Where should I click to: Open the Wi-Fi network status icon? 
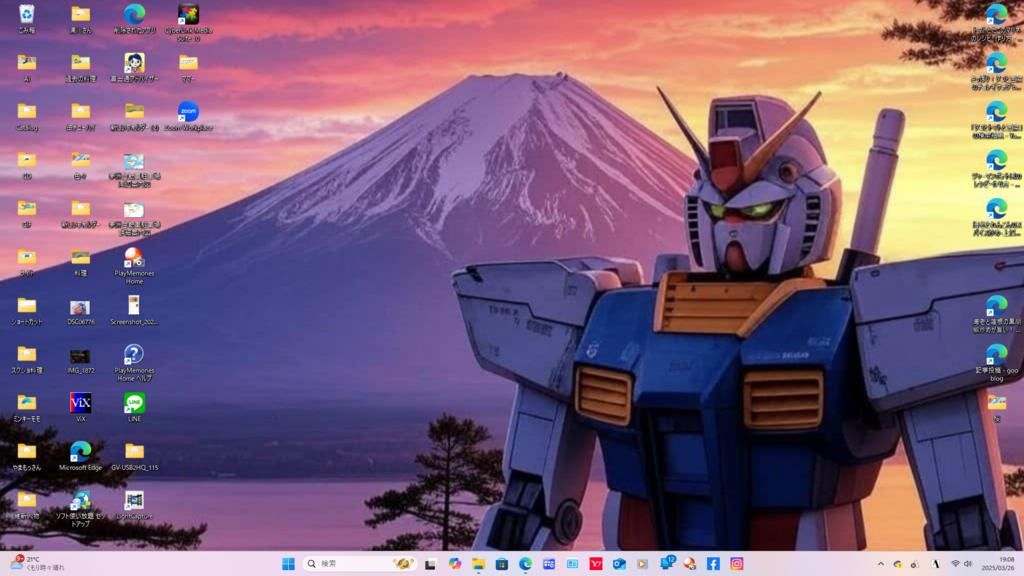(955, 564)
